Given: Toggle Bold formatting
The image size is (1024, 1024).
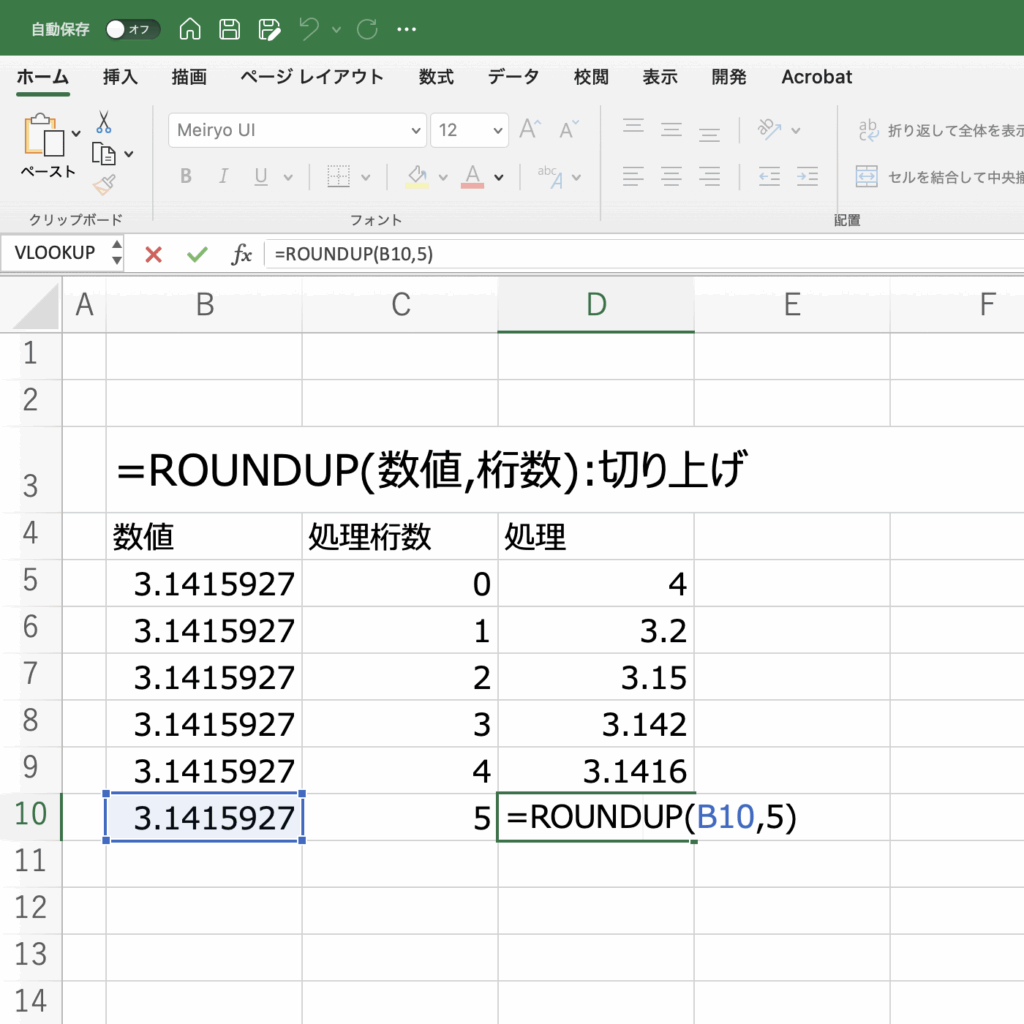Looking at the screenshot, I should (x=186, y=177).
